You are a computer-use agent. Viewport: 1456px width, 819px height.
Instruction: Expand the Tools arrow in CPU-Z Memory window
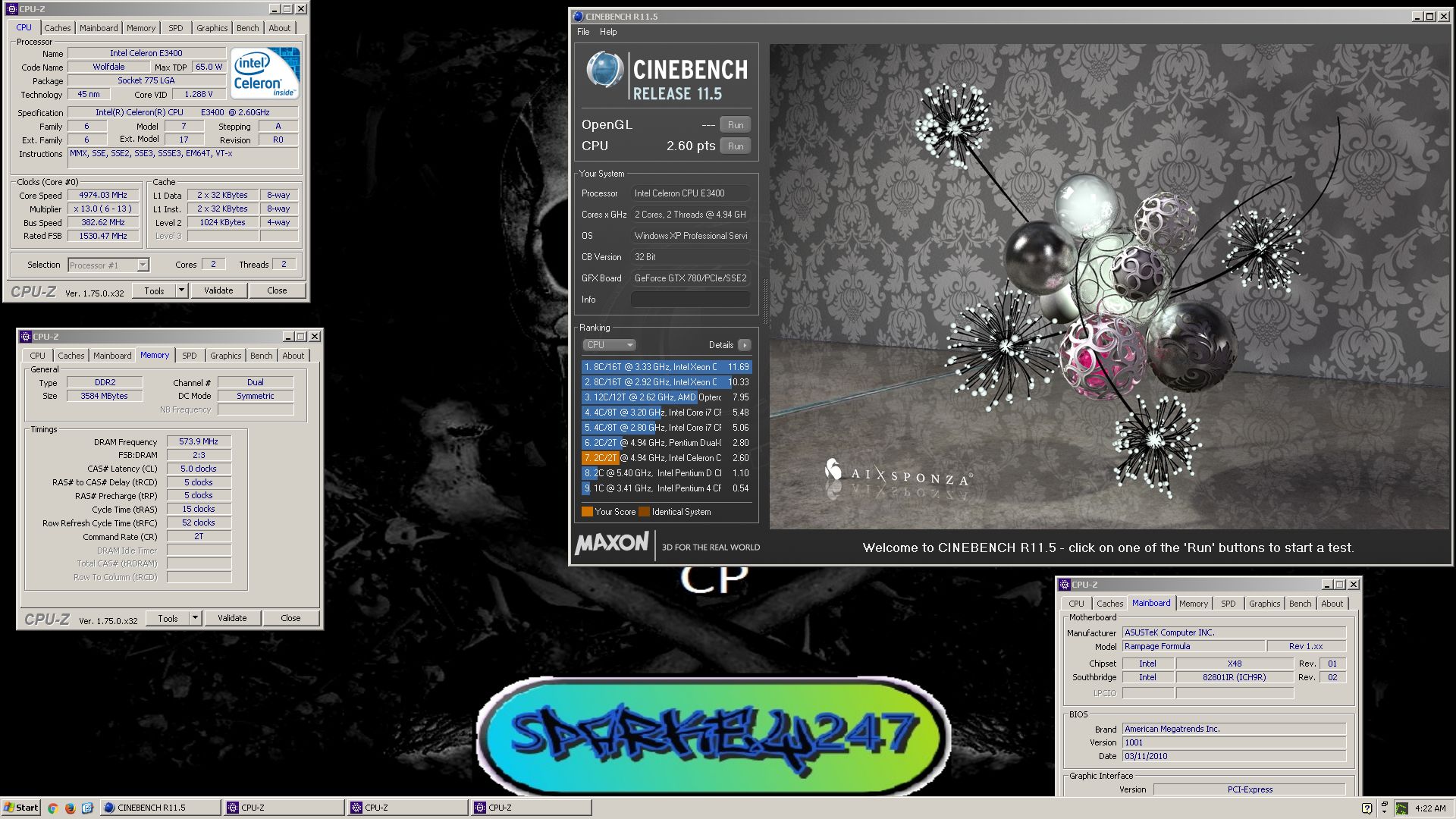195,618
